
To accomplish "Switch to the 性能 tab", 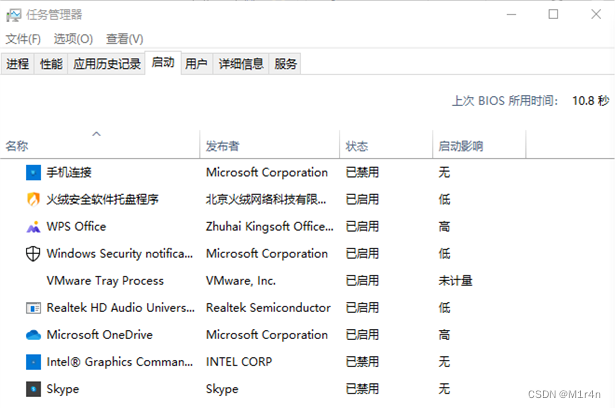I will pos(51,64).
